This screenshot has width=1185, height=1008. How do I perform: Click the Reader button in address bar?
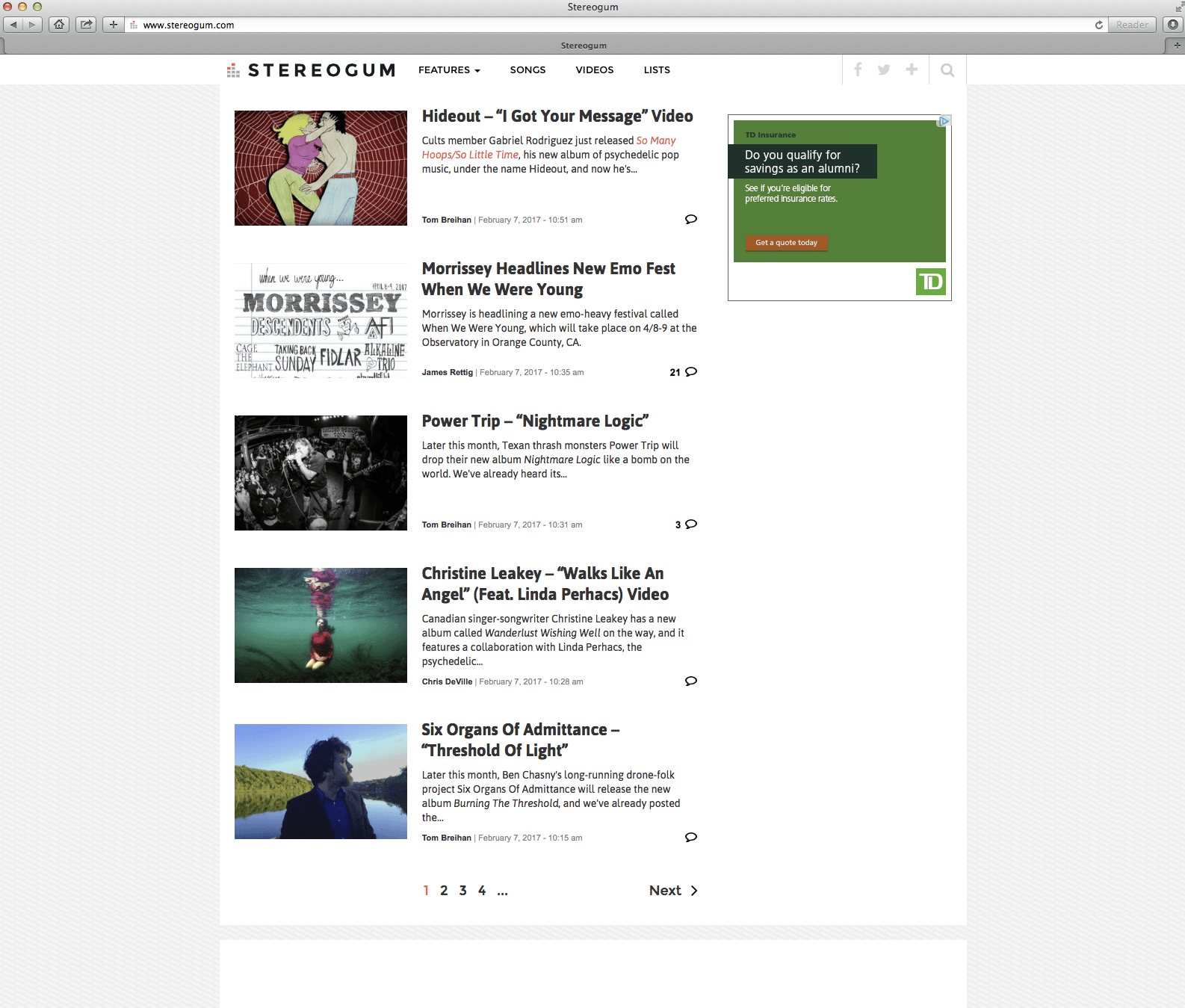coord(1132,25)
